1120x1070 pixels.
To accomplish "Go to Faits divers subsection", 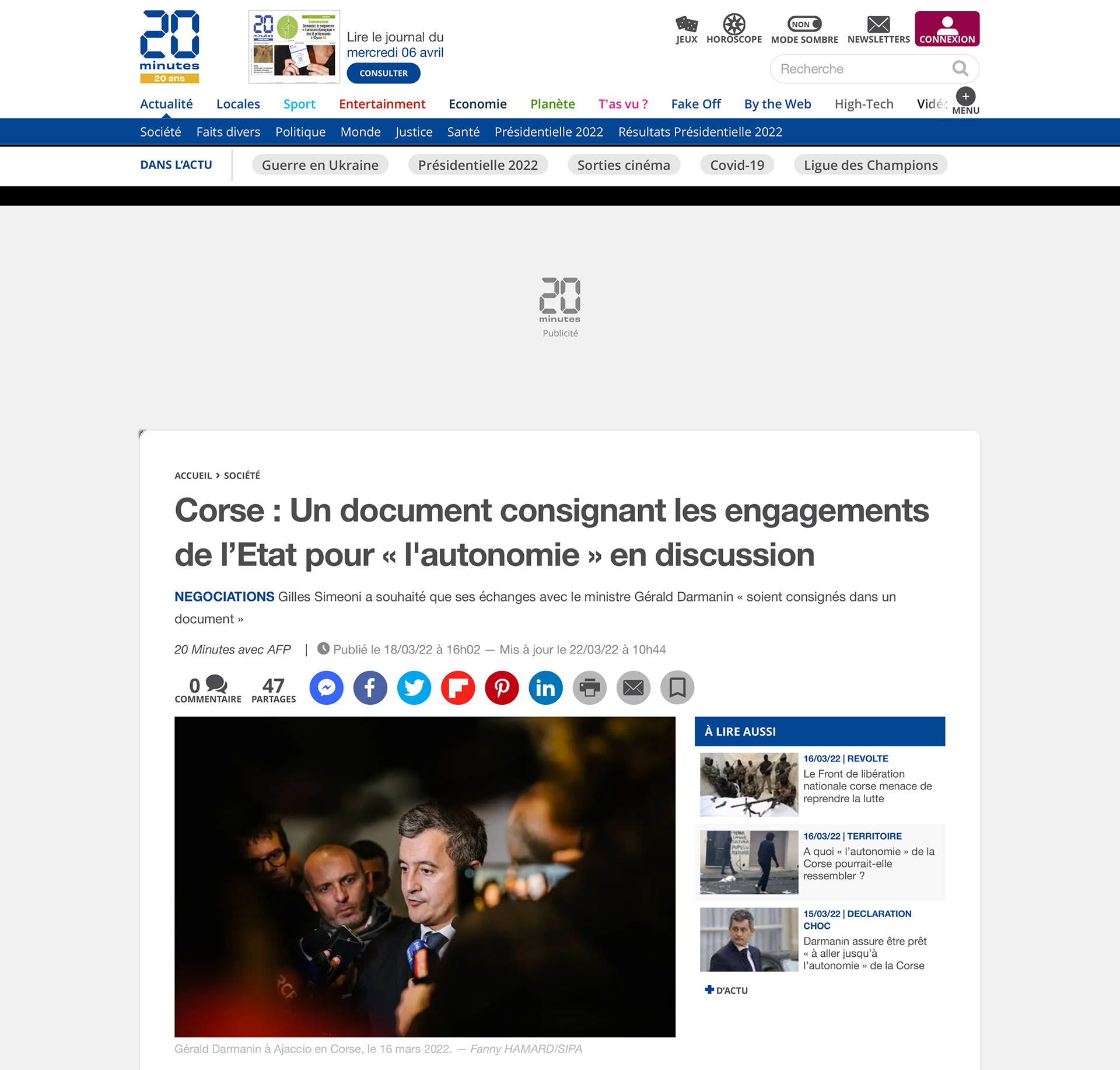I will click(228, 132).
